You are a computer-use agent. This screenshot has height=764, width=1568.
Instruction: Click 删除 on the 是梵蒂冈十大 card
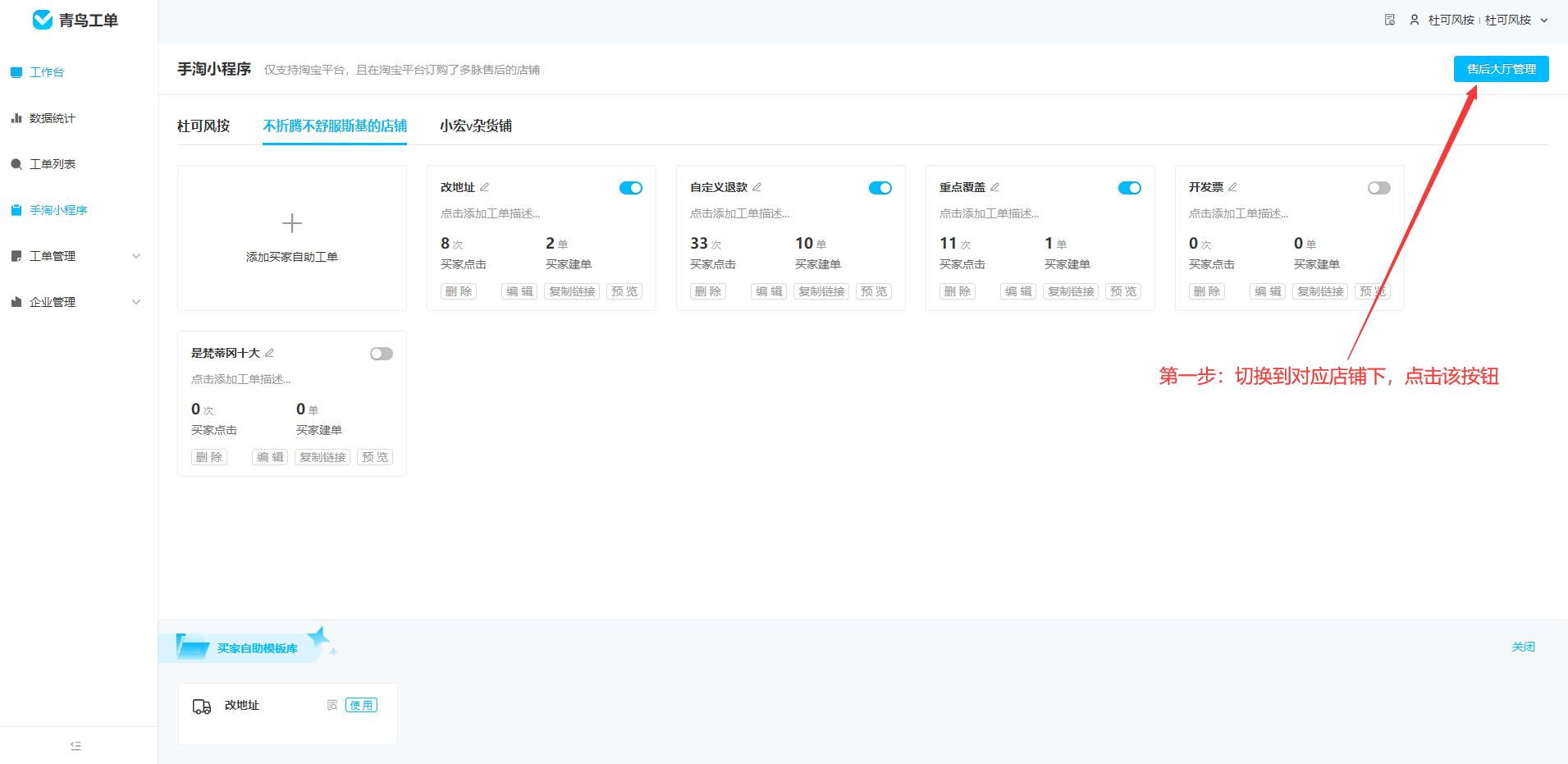209,457
